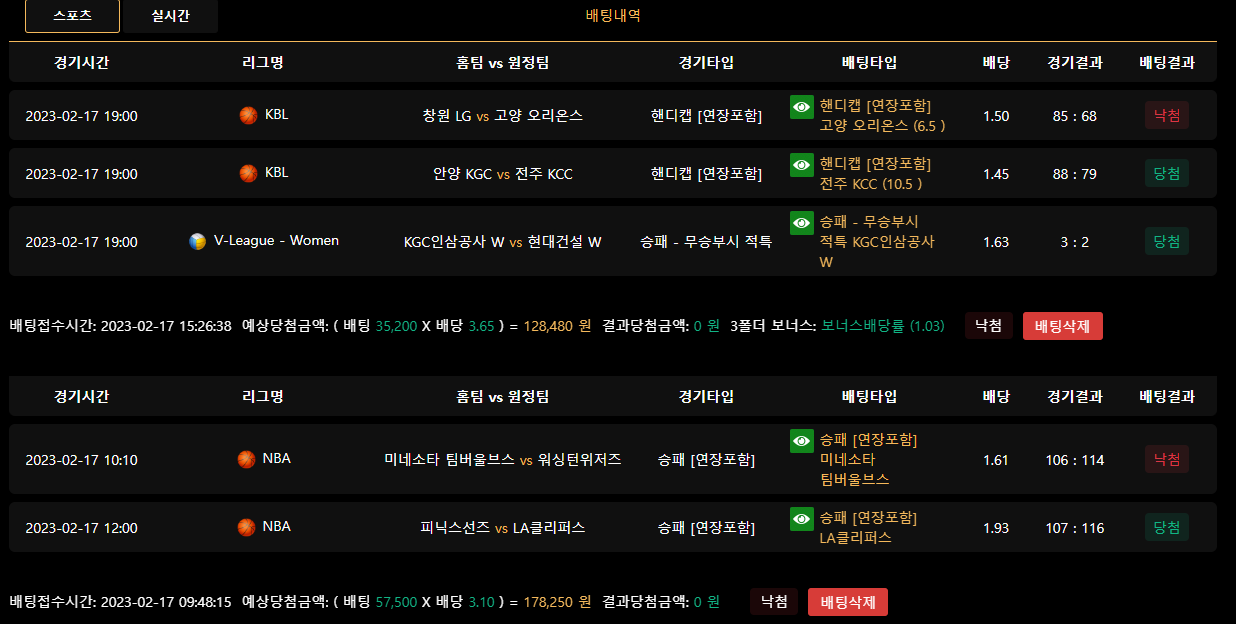
Task: Click the basketball icon in 안양 KGC row
Action: [248, 173]
